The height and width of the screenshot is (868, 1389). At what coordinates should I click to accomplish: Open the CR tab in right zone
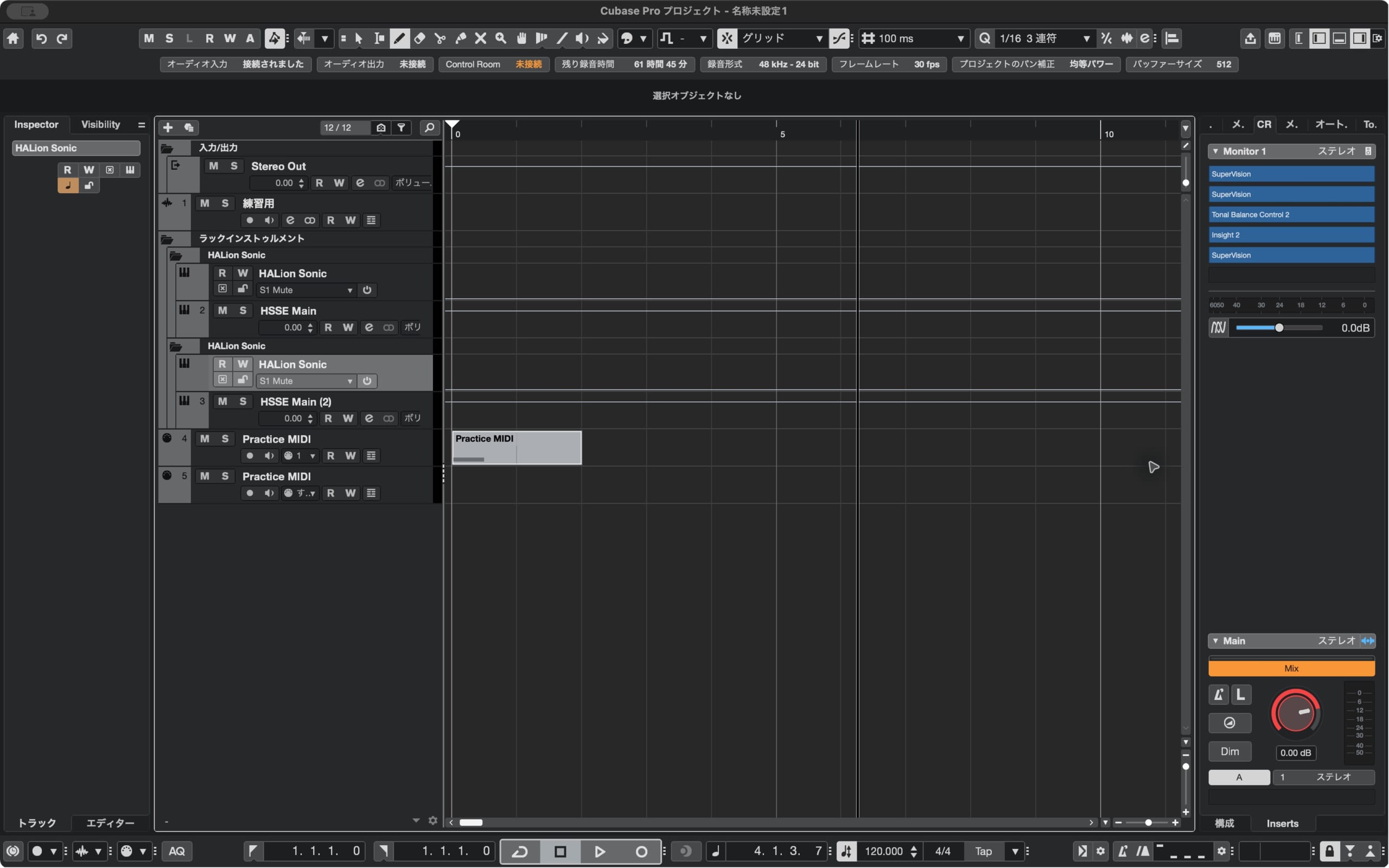(1264, 125)
